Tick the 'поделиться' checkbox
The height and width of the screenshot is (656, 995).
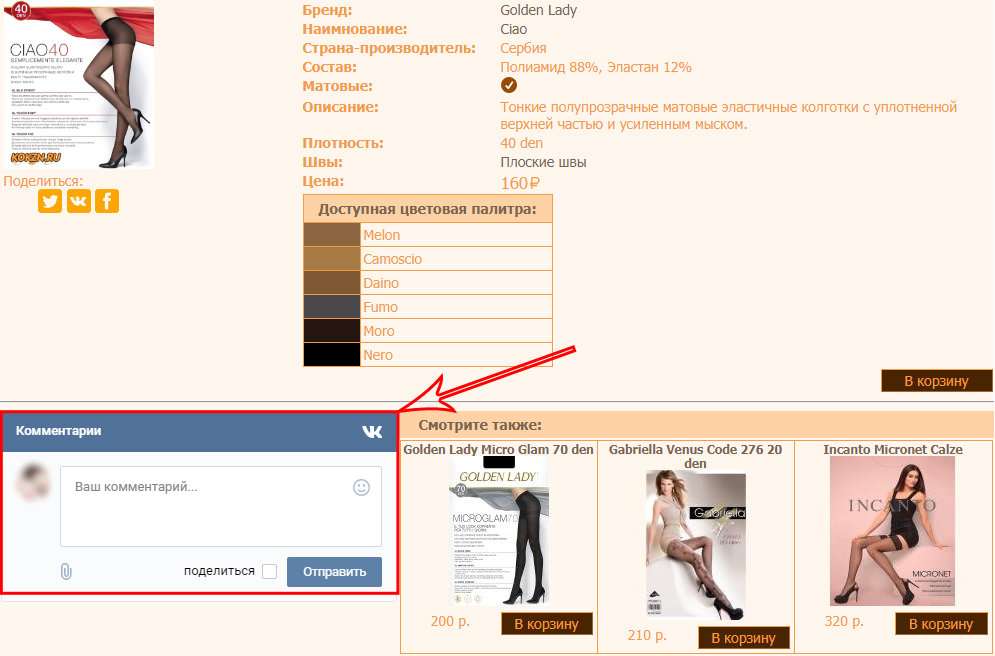click(270, 572)
